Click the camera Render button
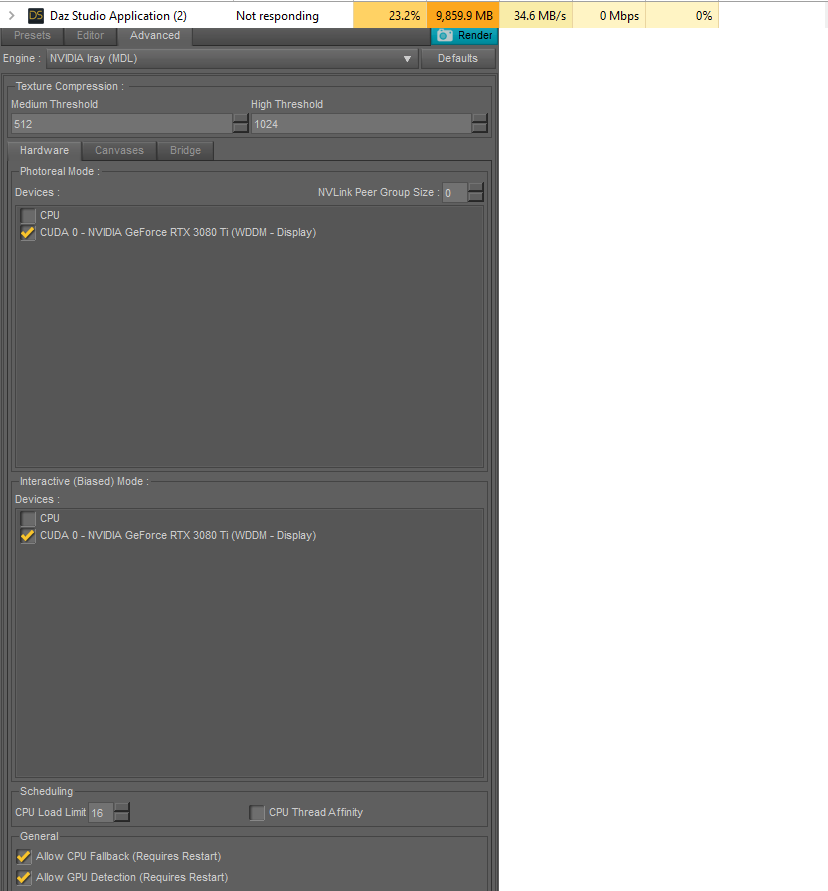The height and width of the screenshot is (891, 828). [x=464, y=35]
